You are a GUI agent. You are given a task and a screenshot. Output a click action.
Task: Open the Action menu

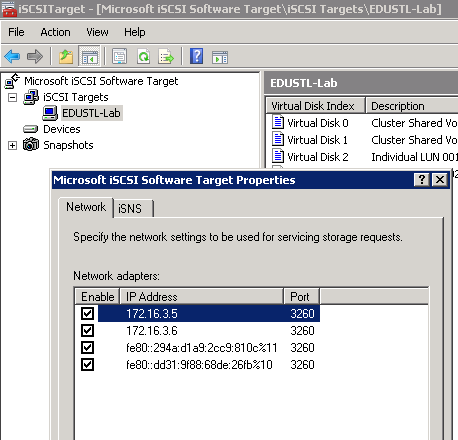click(x=55, y=32)
